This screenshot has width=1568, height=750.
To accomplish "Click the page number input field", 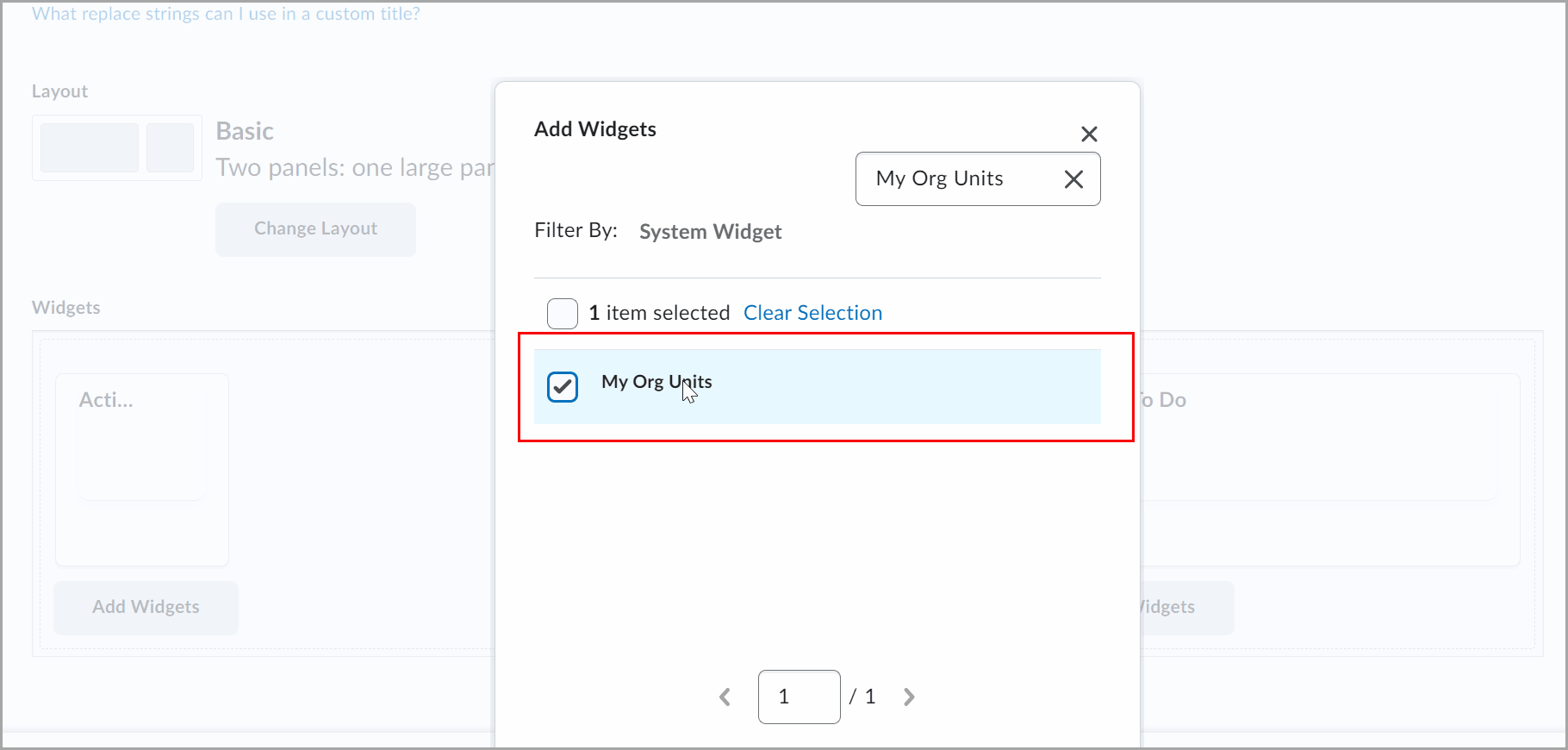I will [x=799, y=697].
